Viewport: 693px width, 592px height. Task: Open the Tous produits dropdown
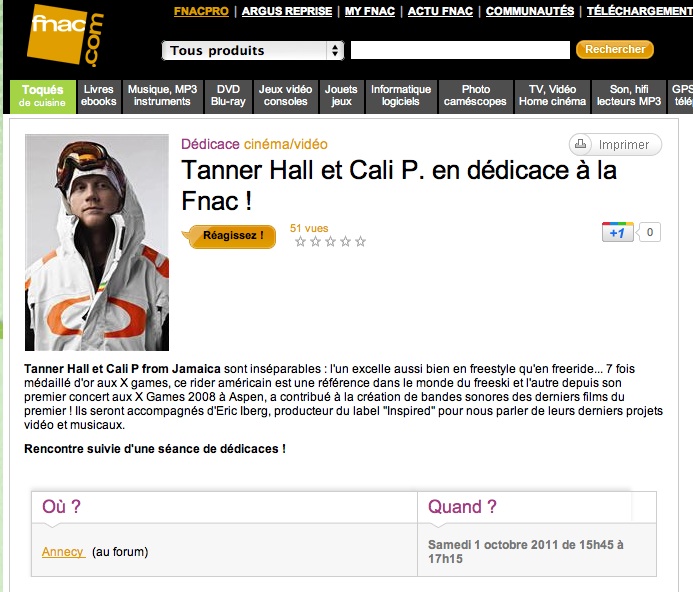253,50
